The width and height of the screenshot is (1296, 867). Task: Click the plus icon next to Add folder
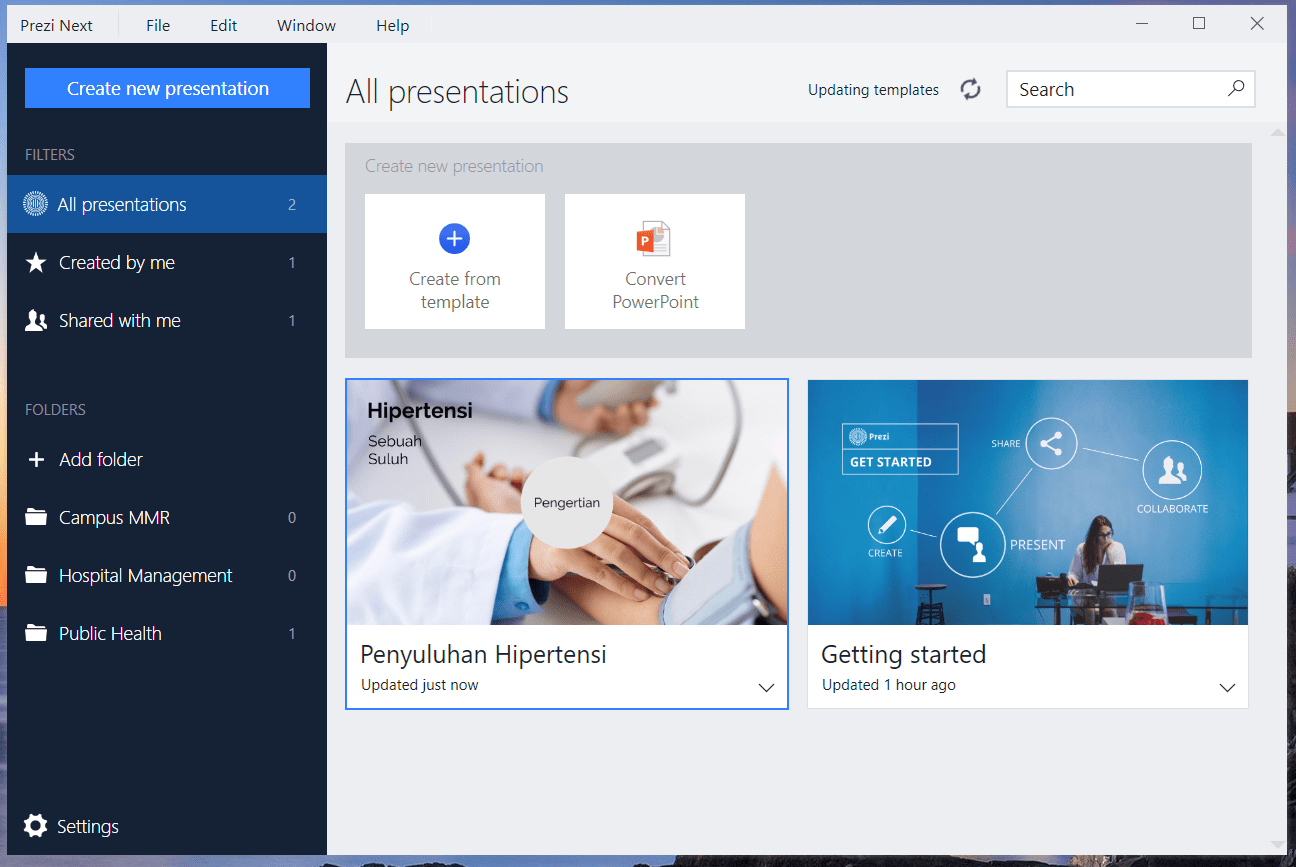(x=36, y=460)
